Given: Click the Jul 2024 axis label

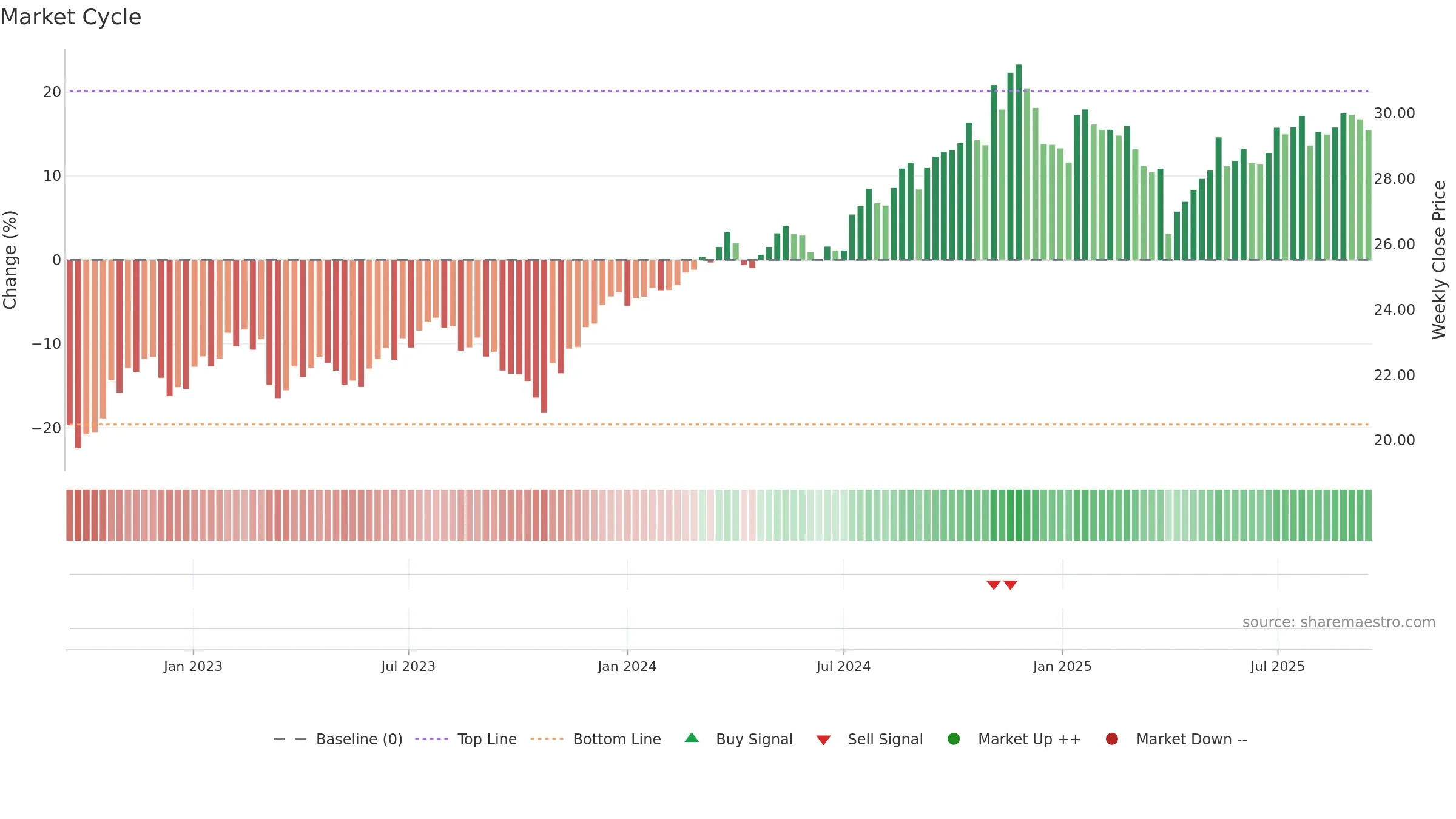Looking at the screenshot, I should (x=843, y=666).
